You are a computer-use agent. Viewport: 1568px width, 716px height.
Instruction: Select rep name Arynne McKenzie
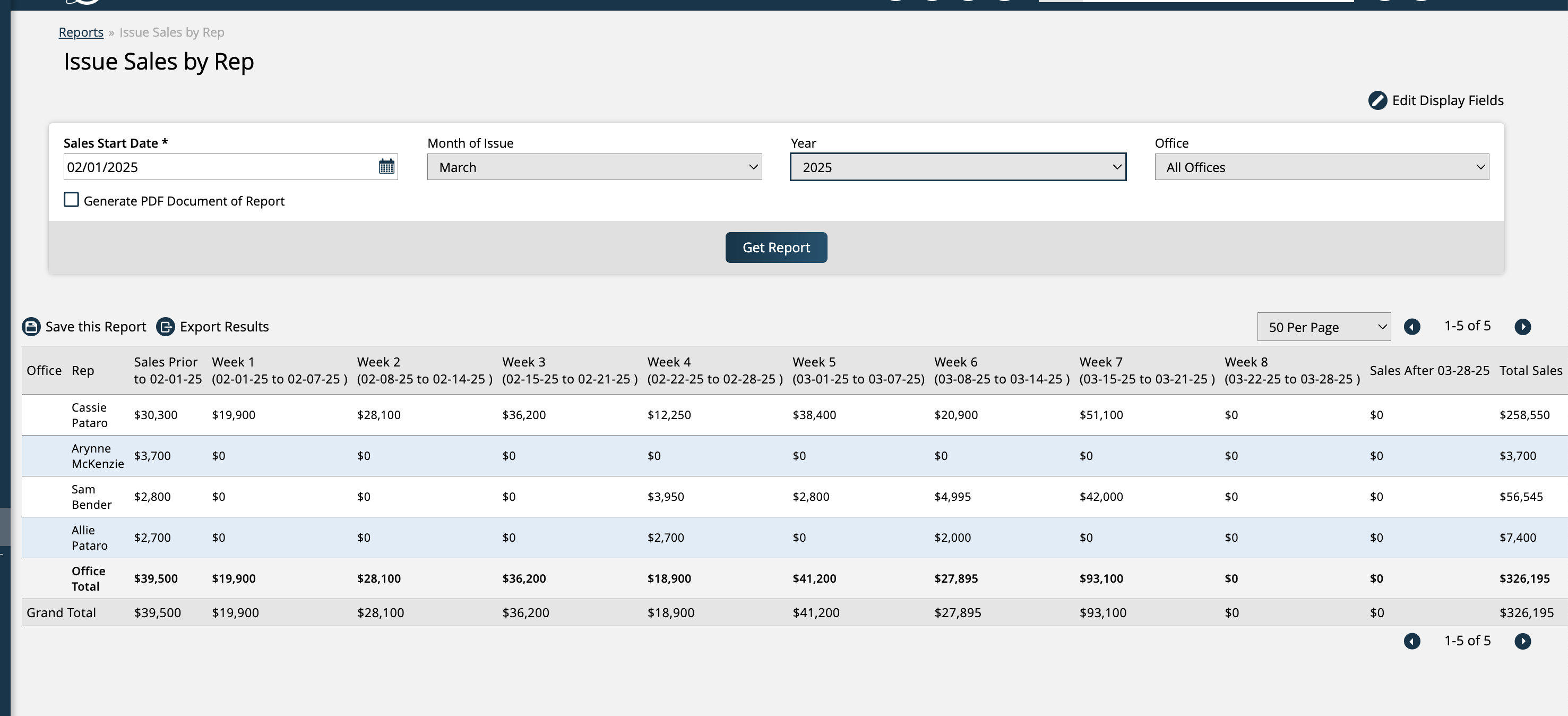point(97,455)
